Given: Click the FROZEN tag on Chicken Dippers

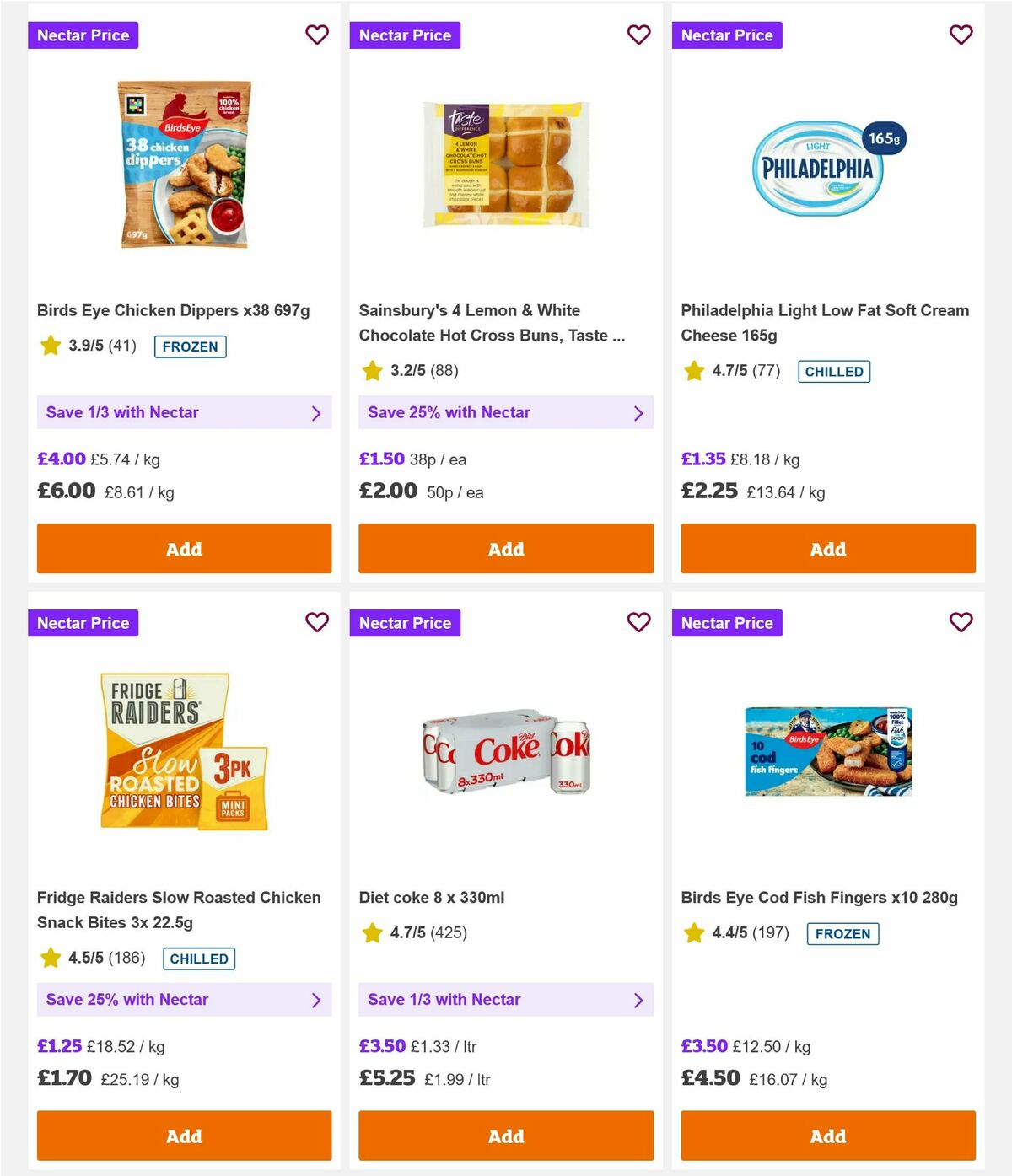Looking at the screenshot, I should pyautogui.click(x=191, y=346).
